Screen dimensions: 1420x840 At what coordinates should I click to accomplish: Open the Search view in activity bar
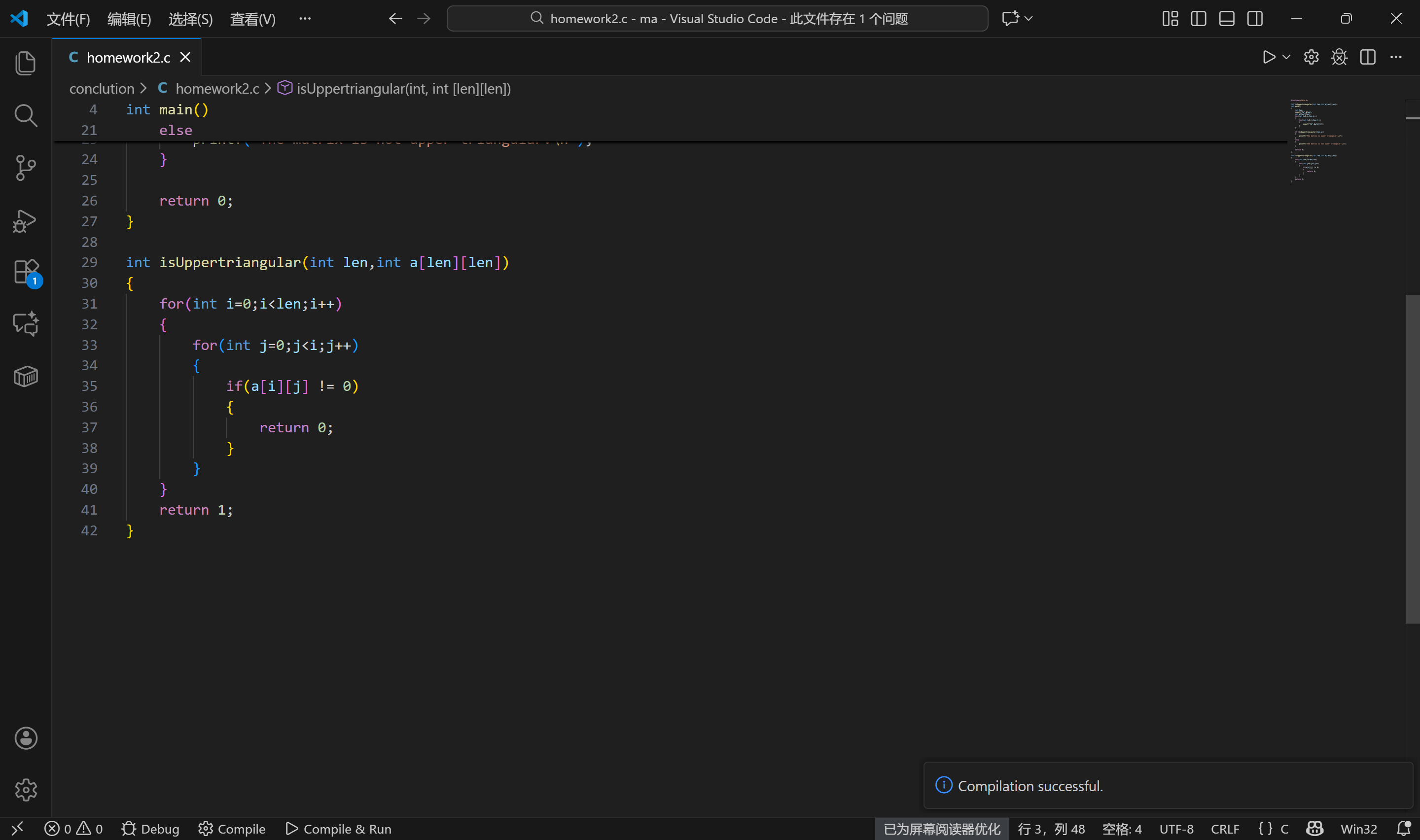[x=26, y=115]
